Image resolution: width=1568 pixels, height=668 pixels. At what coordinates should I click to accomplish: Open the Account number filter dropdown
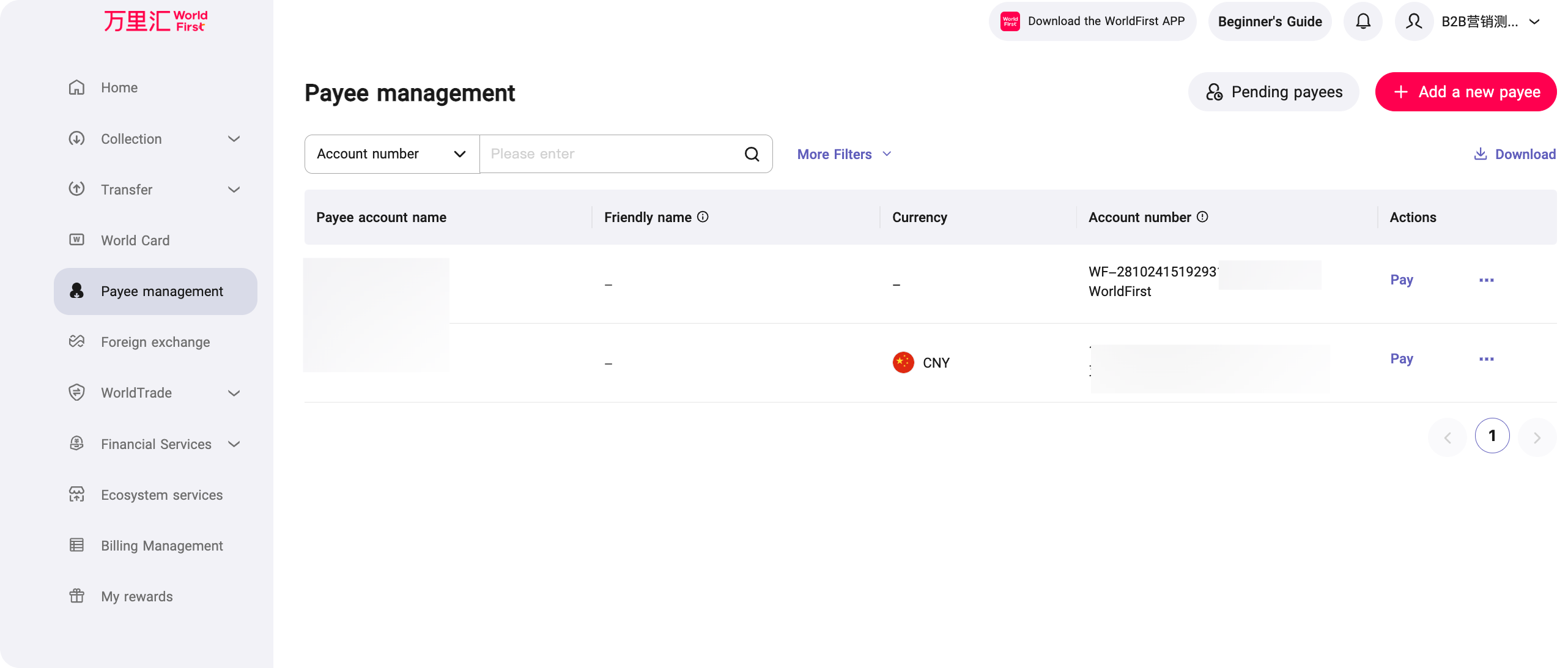tap(391, 154)
